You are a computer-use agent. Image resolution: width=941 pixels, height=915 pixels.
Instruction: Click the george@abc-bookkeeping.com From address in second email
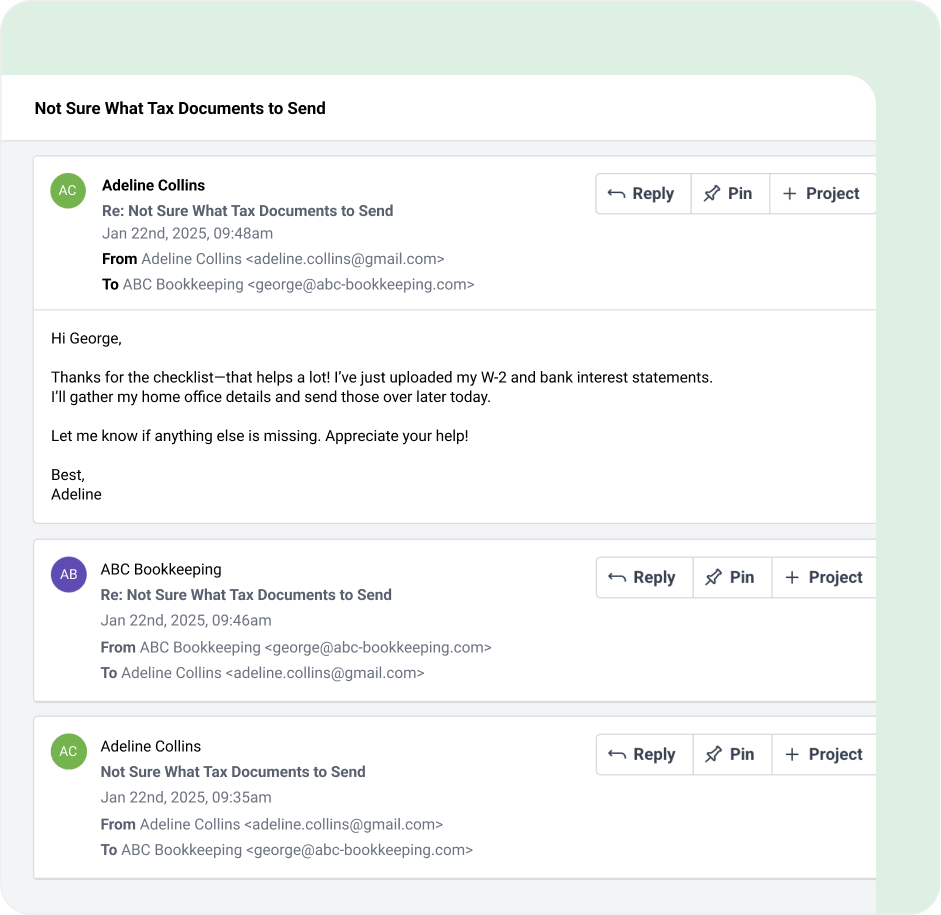click(378, 647)
